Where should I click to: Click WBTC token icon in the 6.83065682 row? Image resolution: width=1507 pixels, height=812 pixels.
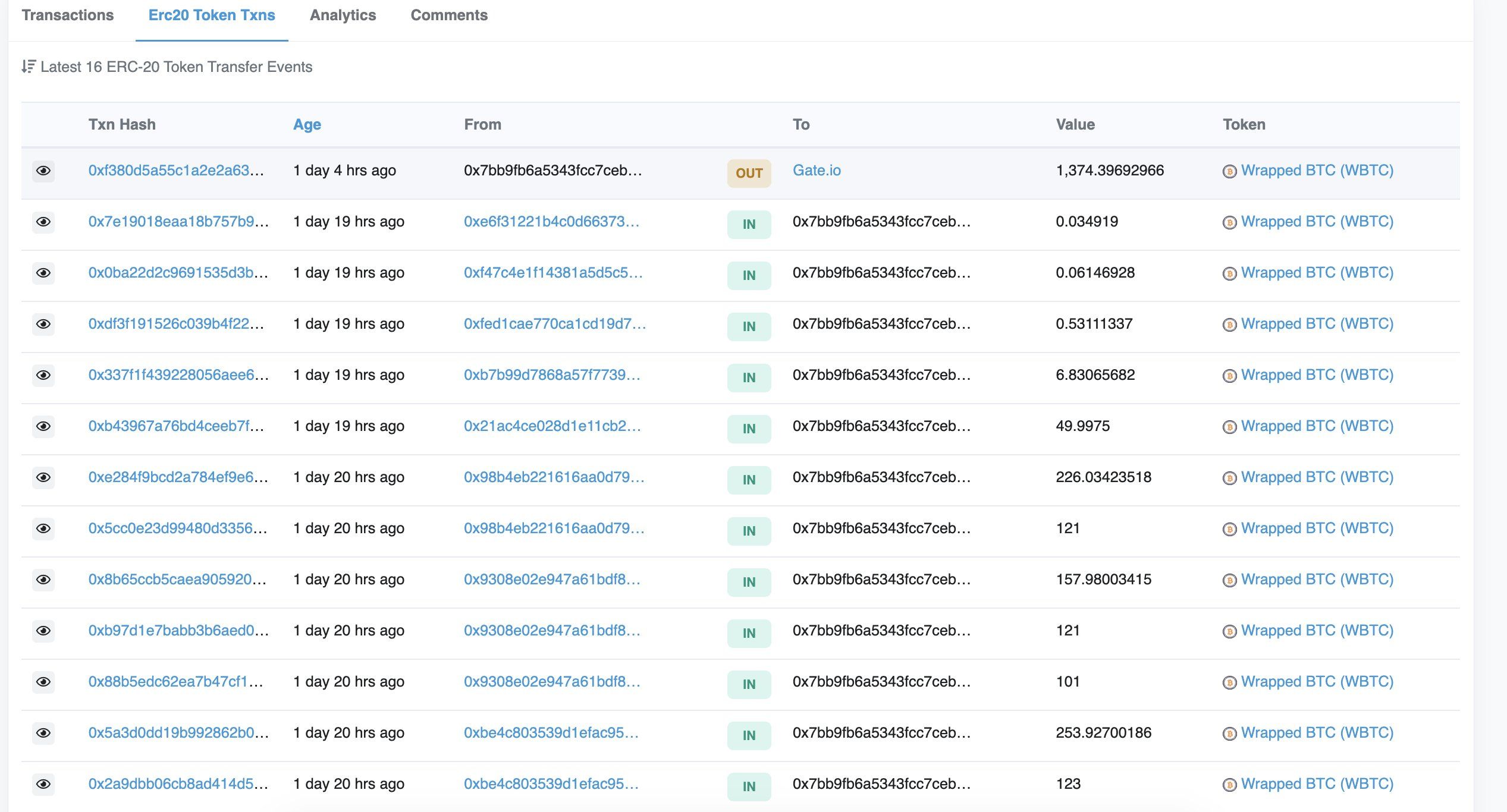tap(1229, 376)
